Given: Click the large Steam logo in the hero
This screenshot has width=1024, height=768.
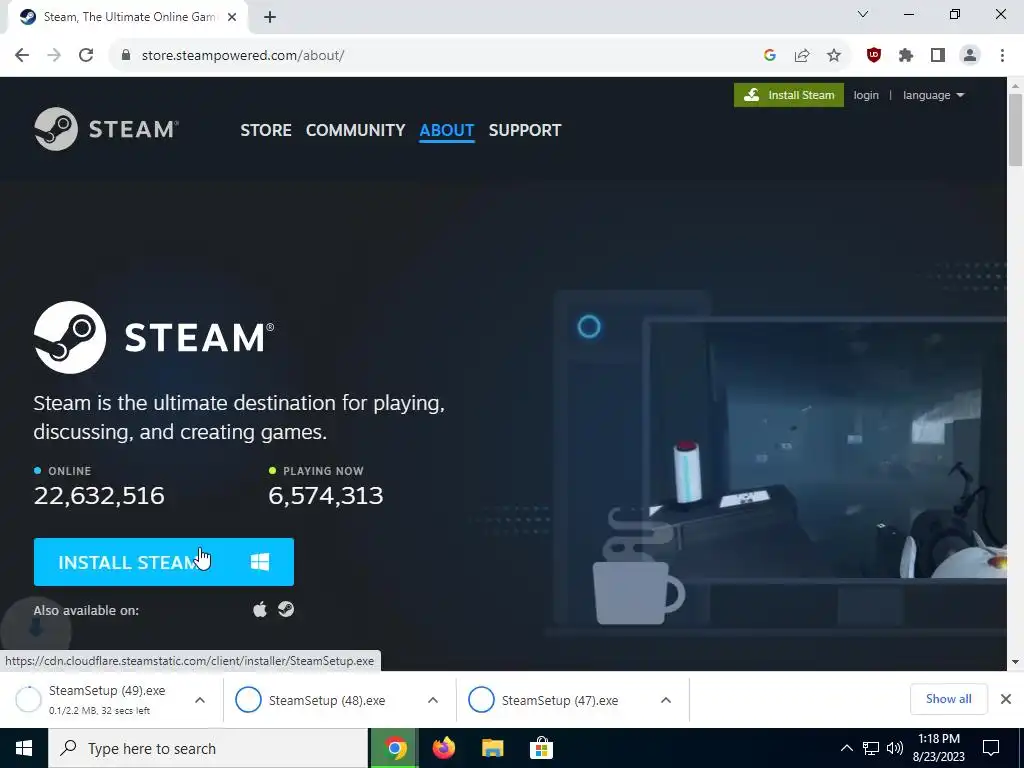Looking at the screenshot, I should pos(154,337).
